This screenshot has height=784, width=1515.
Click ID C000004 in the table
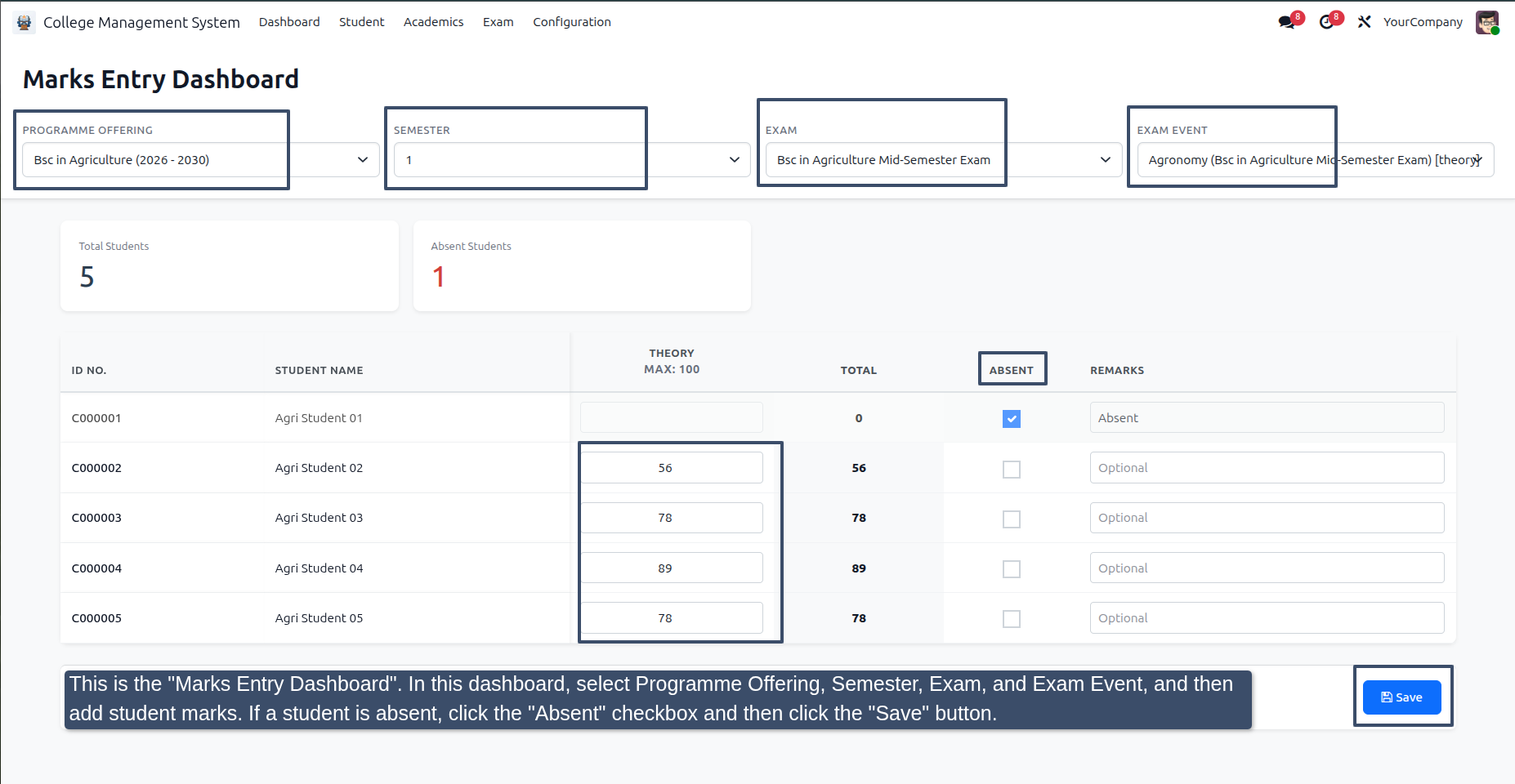(96, 568)
